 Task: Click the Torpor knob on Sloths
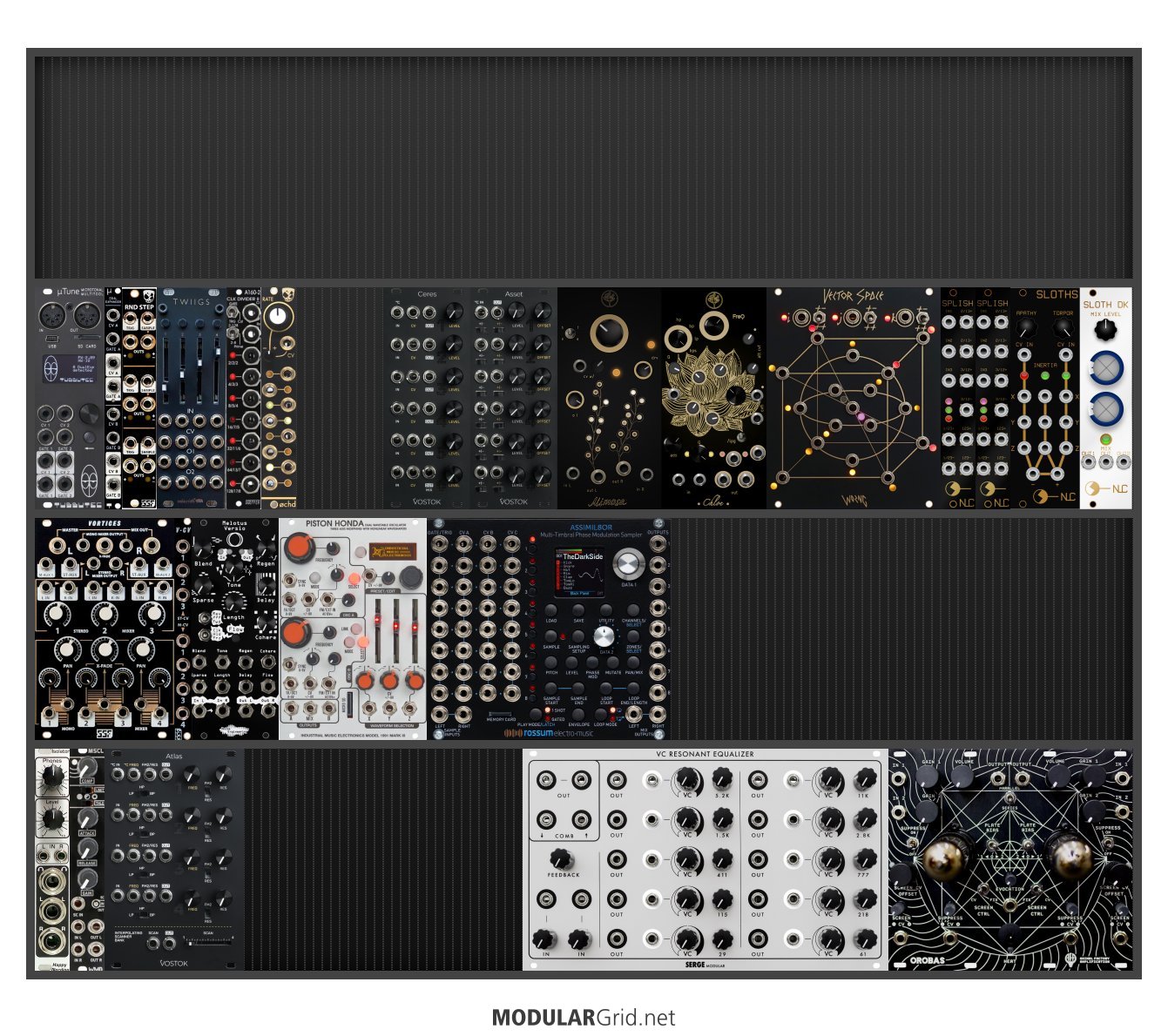click(1063, 327)
